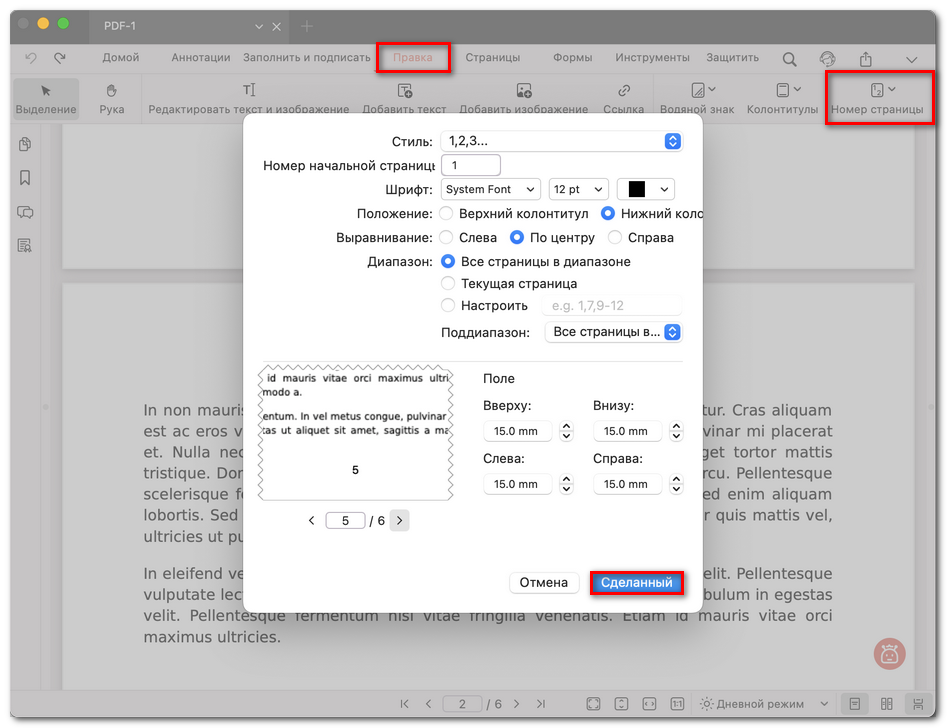Click the share export icon
The height and width of the screenshot is (728, 947).
[x=866, y=59]
